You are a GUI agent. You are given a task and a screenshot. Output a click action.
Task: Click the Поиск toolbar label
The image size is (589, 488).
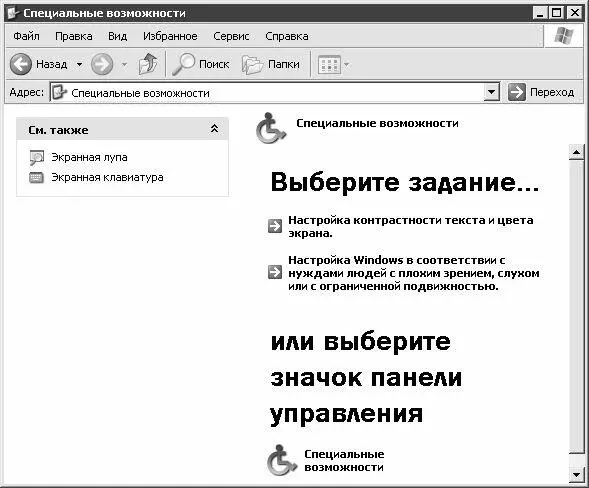point(214,65)
